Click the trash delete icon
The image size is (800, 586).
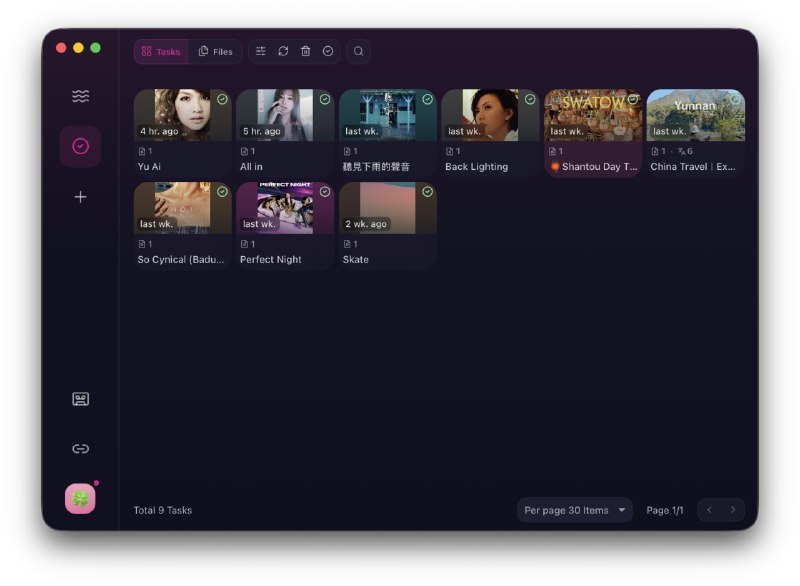[x=306, y=51]
